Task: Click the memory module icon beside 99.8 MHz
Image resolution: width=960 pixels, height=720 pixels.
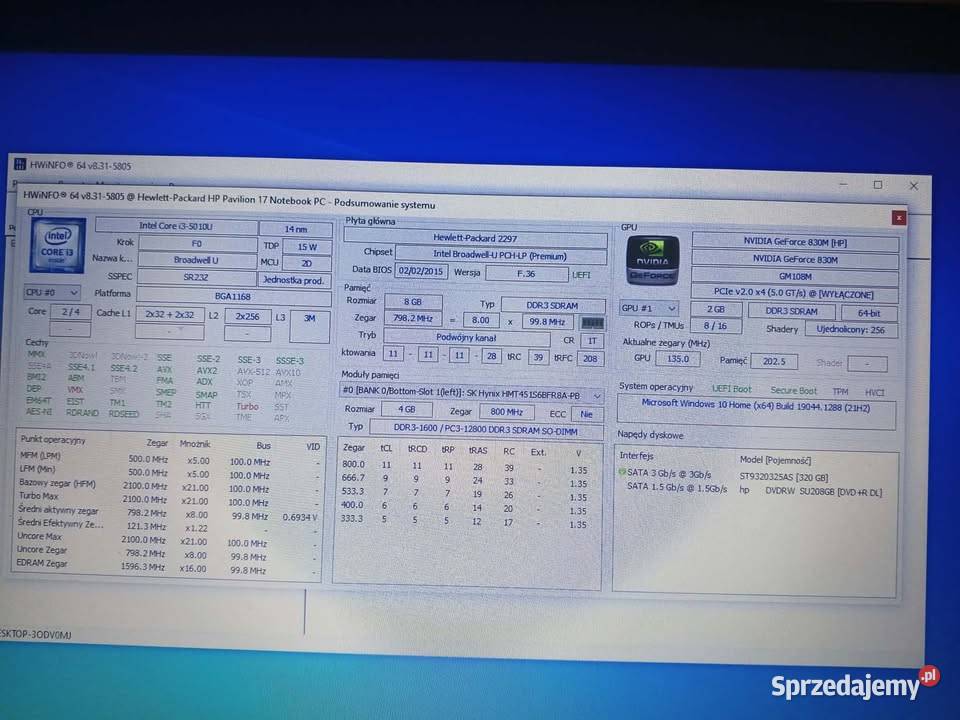Action: click(x=591, y=322)
